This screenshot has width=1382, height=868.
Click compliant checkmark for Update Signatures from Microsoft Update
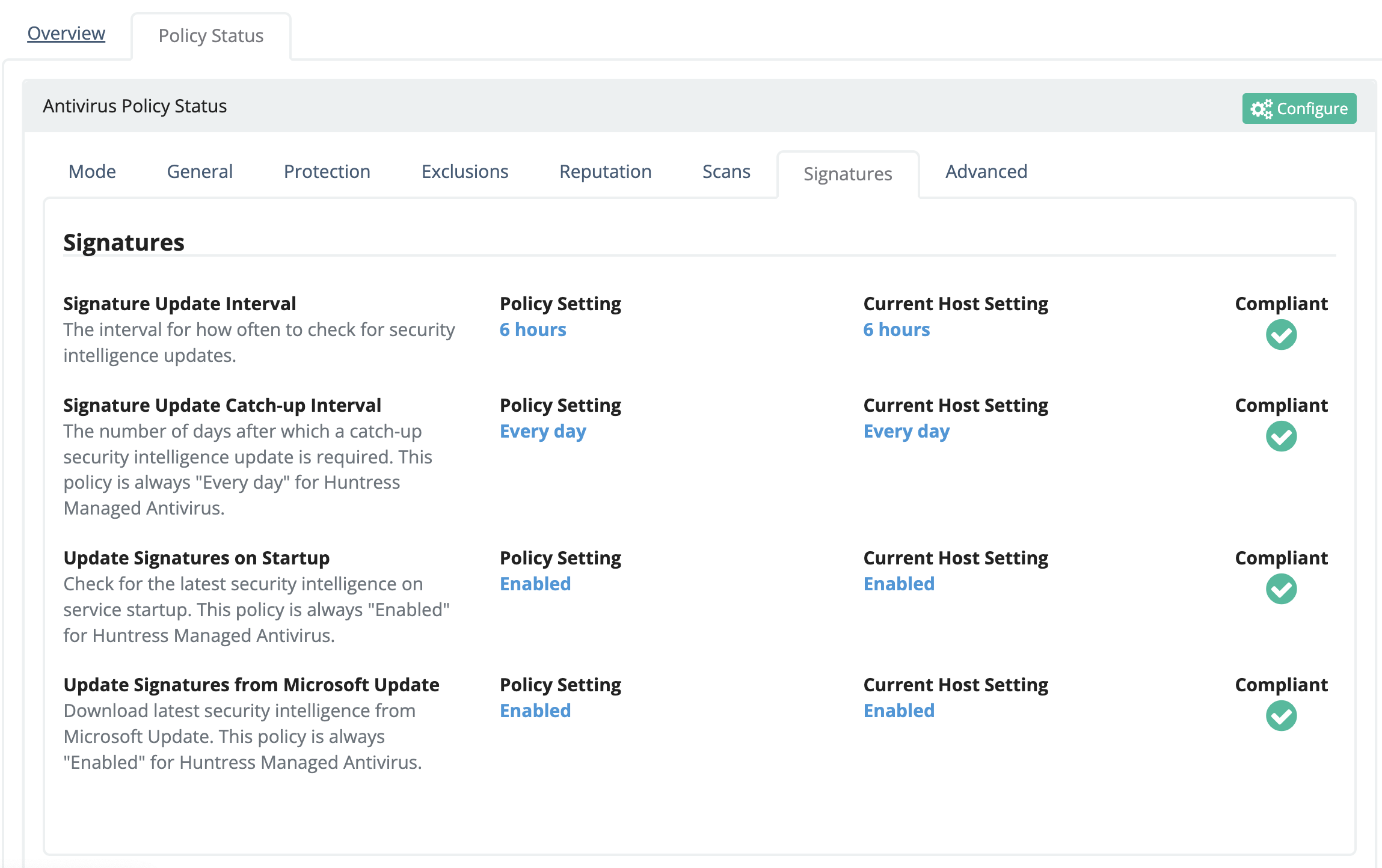click(x=1281, y=716)
